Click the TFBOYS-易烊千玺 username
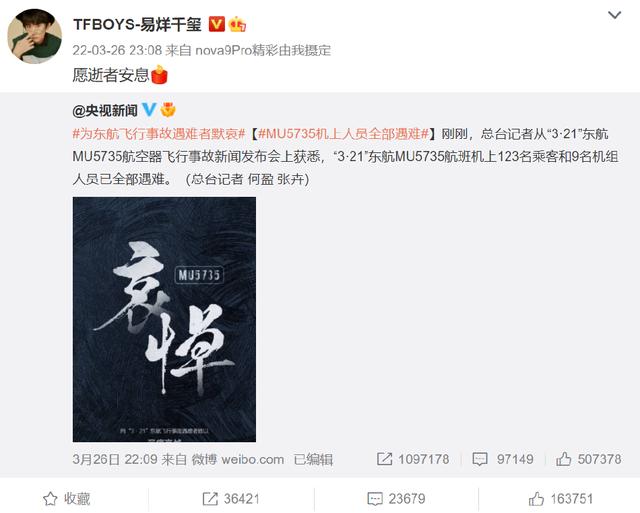 click(137, 24)
